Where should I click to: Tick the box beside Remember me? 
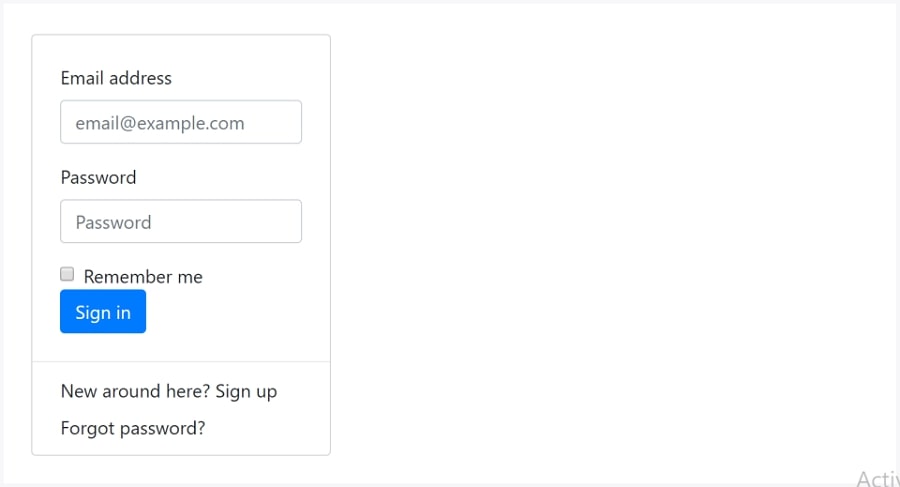pos(67,274)
